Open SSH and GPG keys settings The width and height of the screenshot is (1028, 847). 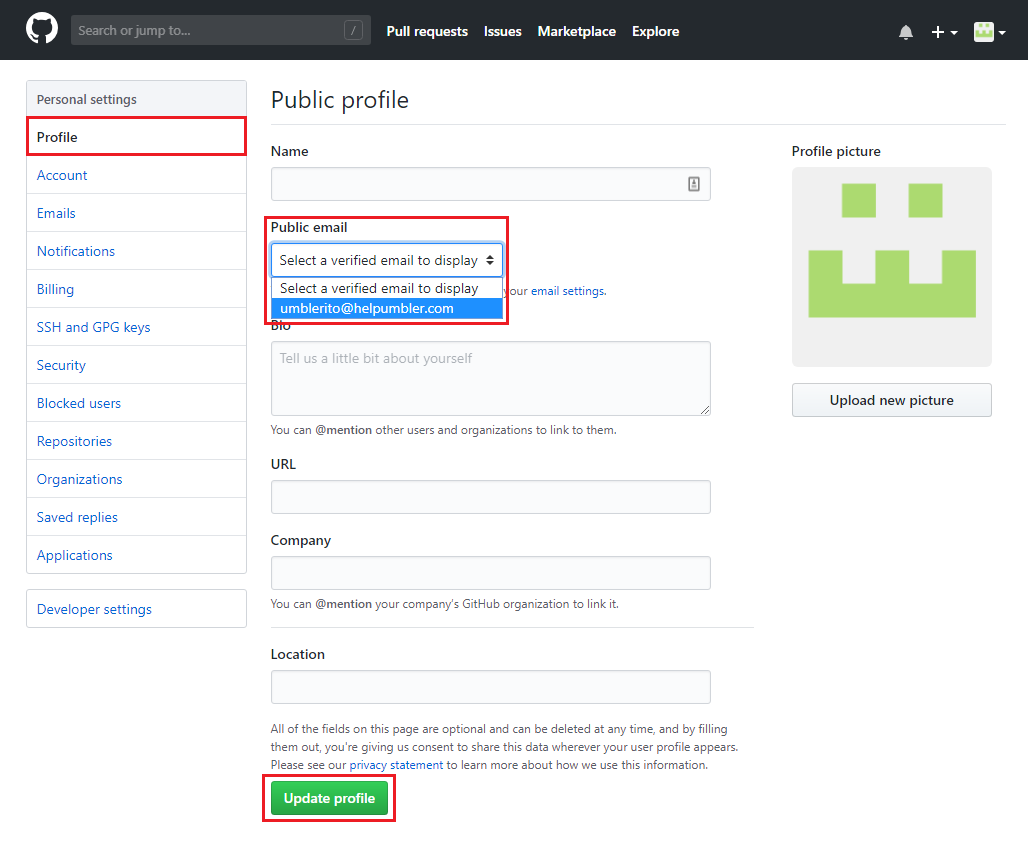[136, 327]
